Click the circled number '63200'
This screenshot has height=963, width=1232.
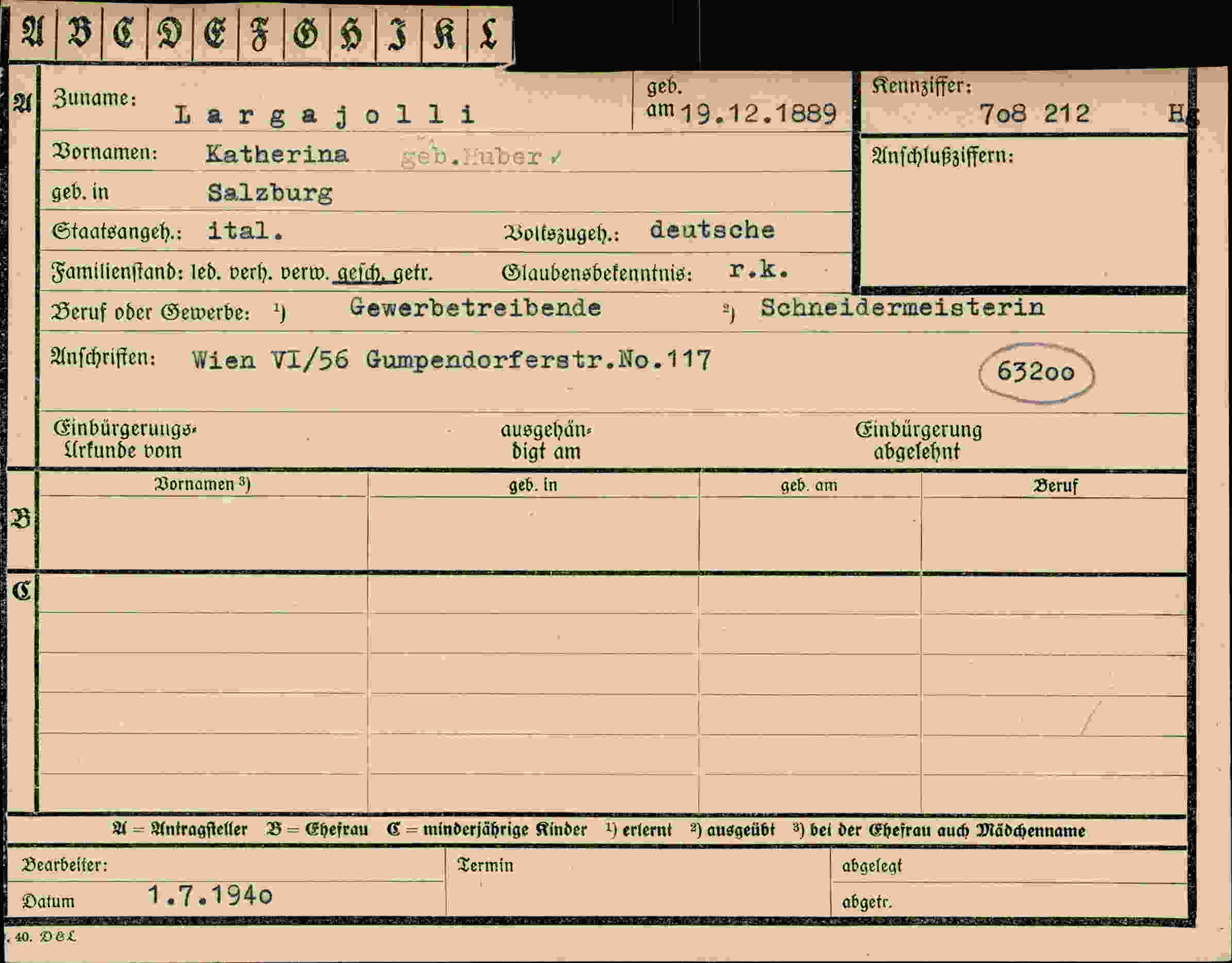pos(1036,372)
